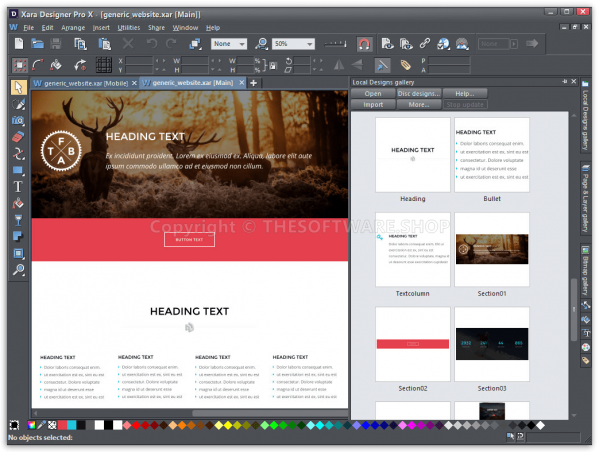
Task: Click the New document icon
Action: click(19, 44)
